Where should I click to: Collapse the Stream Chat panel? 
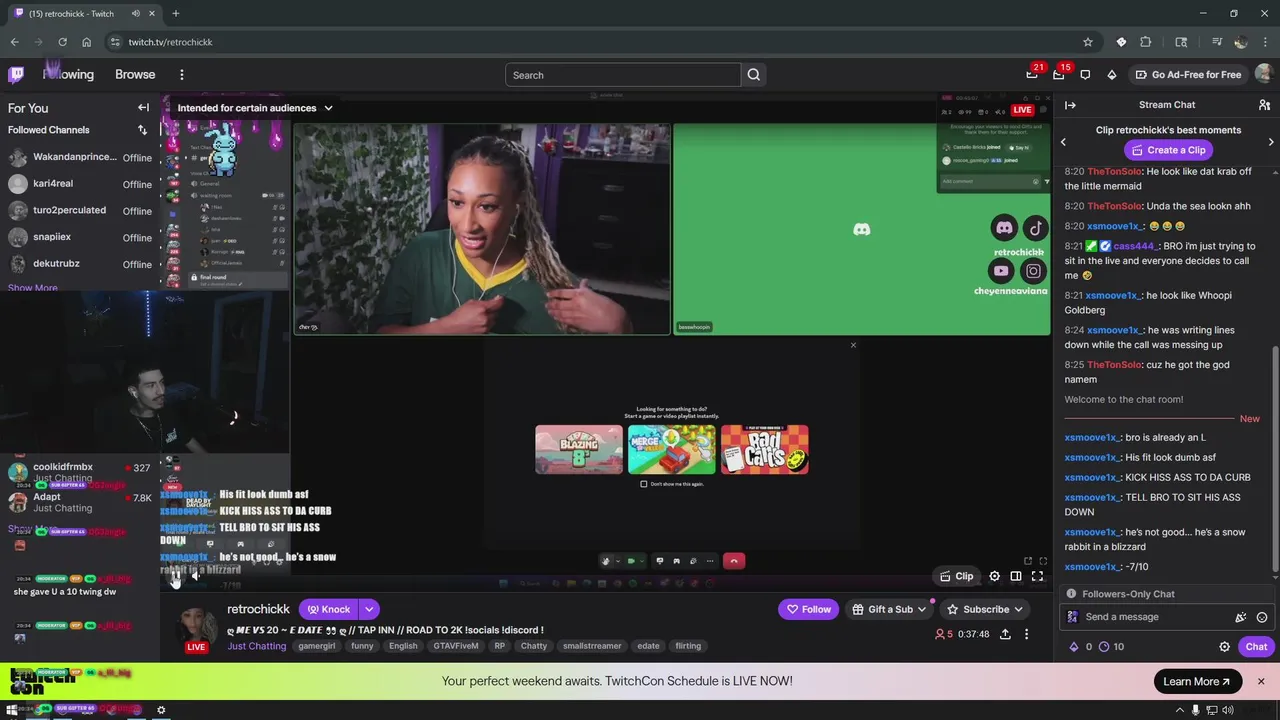(x=1070, y=105)
